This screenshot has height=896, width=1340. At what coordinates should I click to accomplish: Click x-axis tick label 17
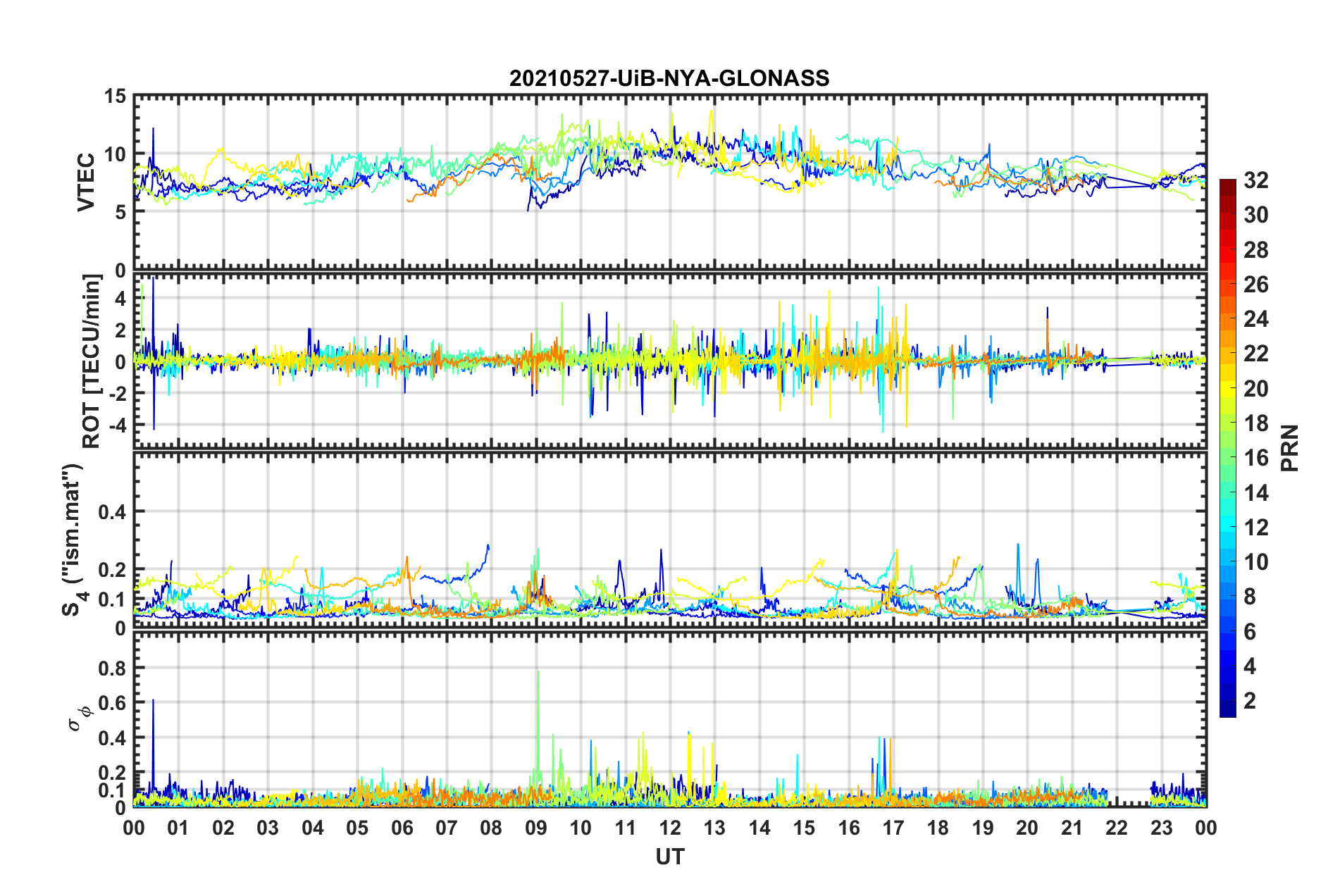(893, 828)
